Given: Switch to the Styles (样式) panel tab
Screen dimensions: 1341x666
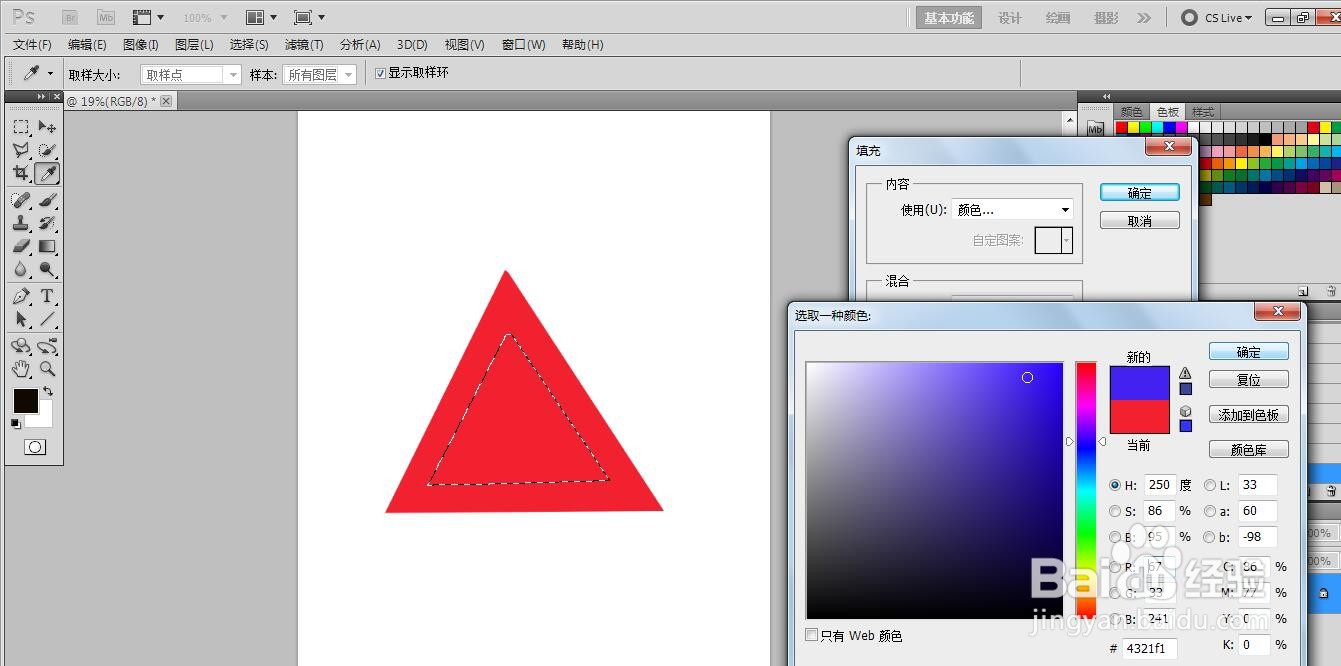Looking at the screenshot, I should (x=1203, y=112).
